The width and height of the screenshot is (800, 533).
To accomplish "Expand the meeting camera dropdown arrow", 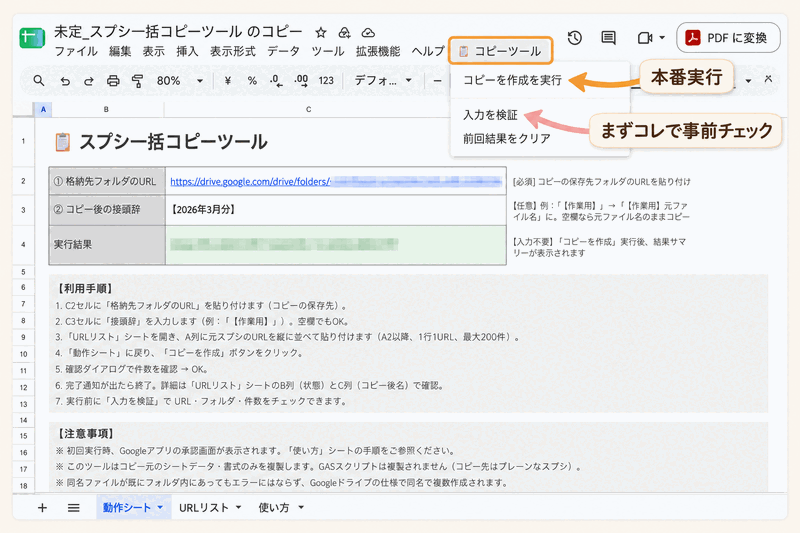I will coord(662,38).
